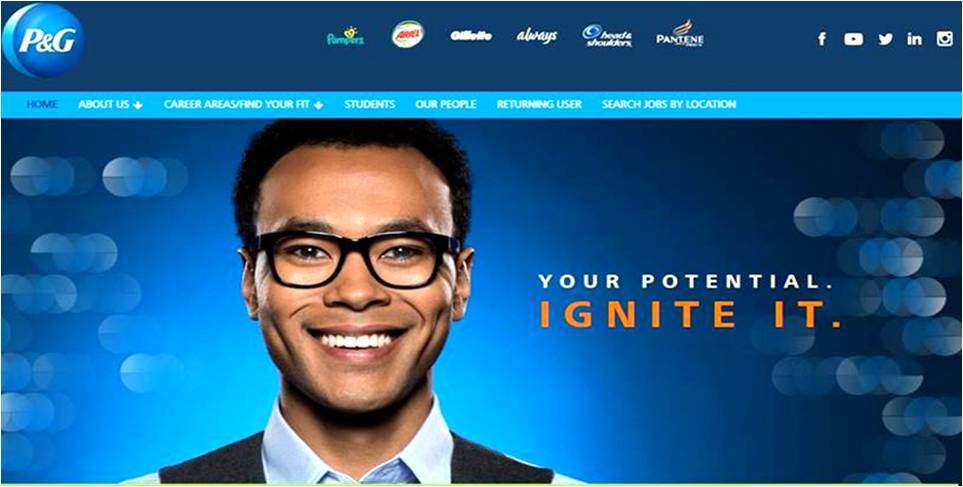Click the Returning User link
This screenshot has height=487, width=963.
[x=539, y=104]
